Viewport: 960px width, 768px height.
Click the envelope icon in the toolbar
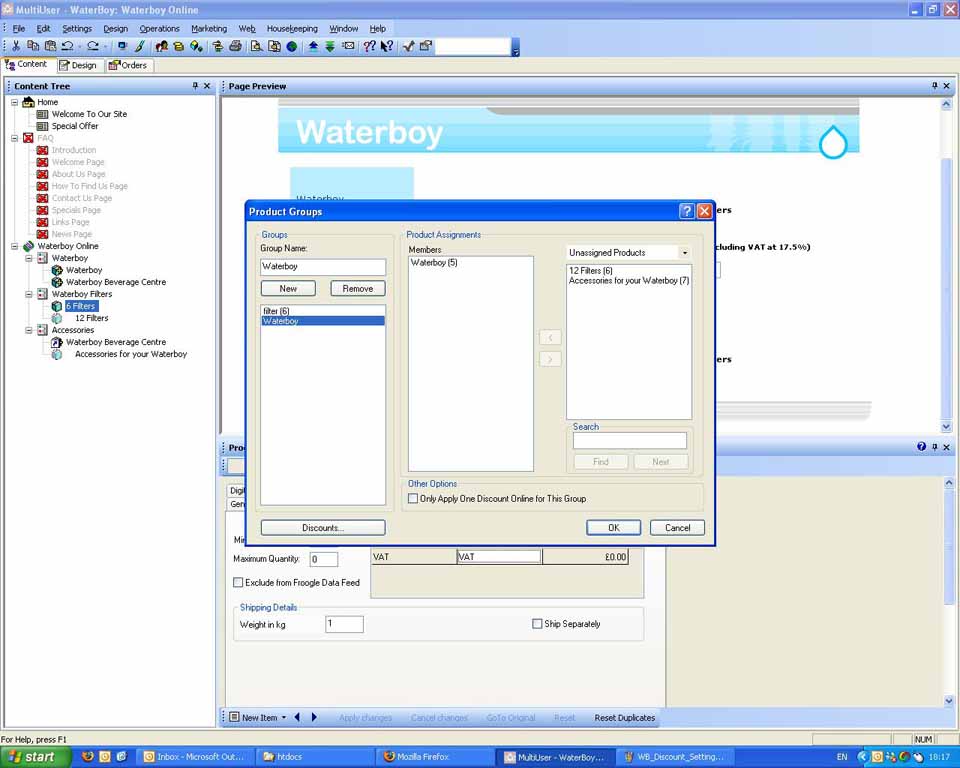click(348, 46)
